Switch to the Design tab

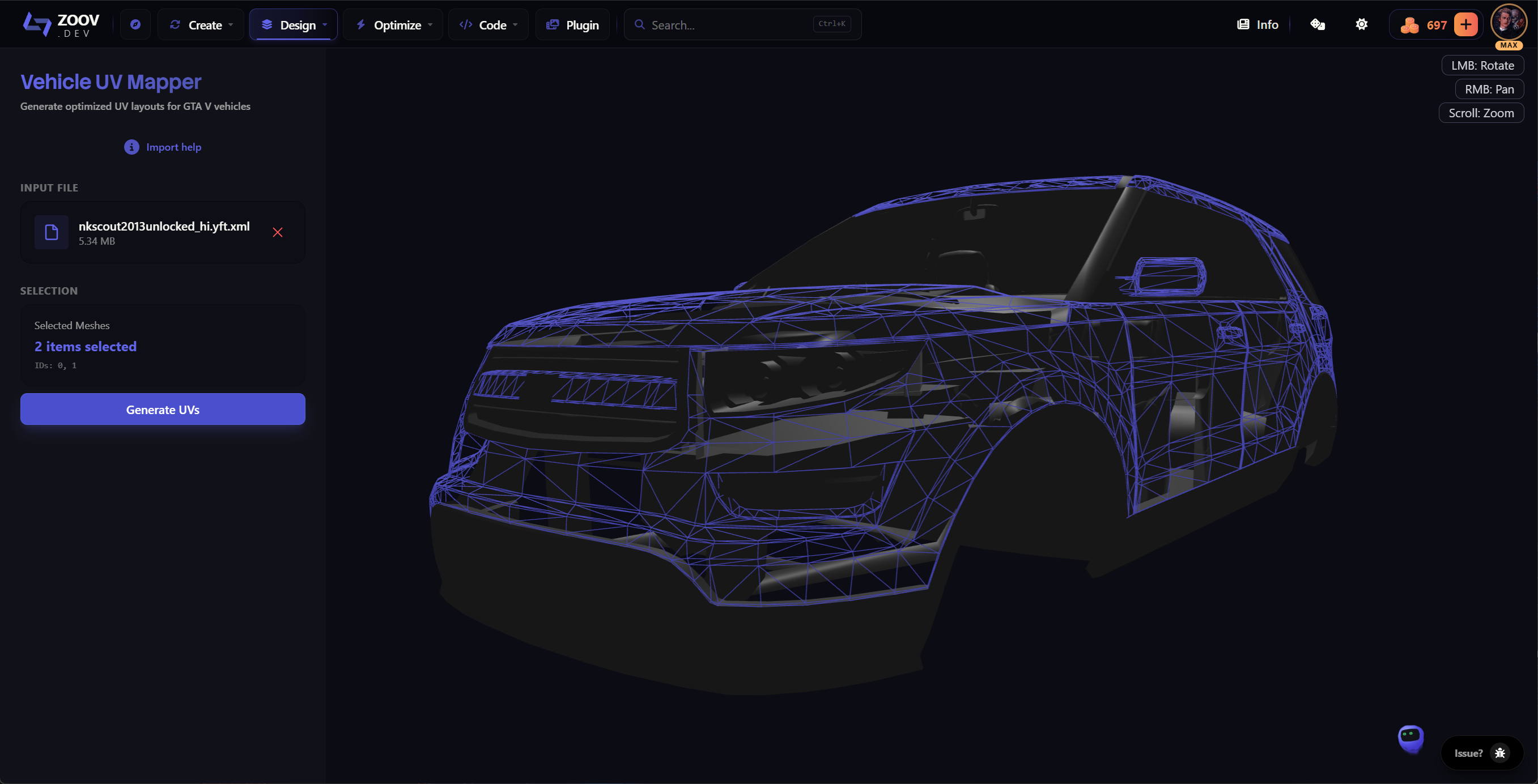[x=293, y=24]
